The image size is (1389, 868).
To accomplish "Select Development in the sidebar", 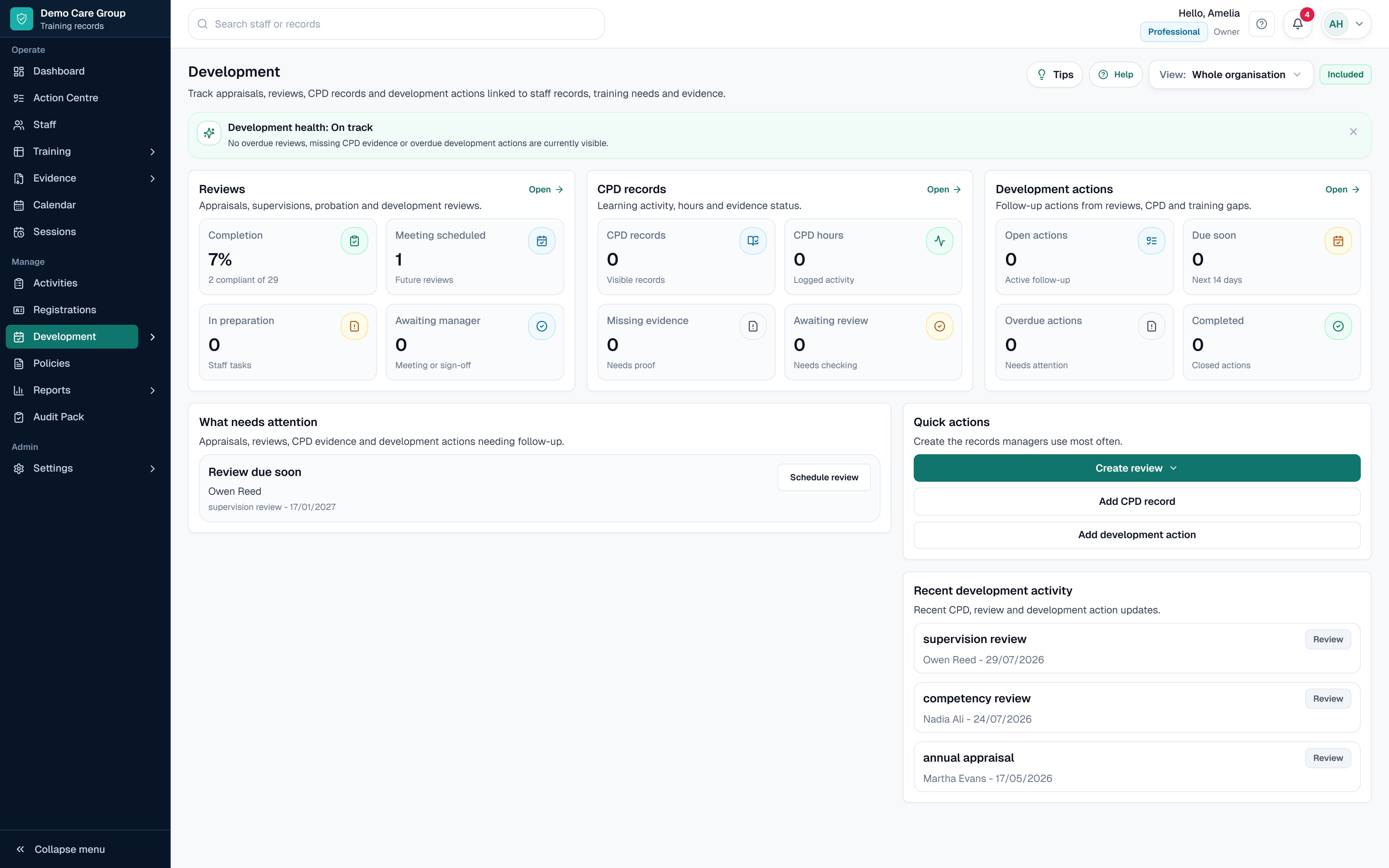I will tap(72, 336).
